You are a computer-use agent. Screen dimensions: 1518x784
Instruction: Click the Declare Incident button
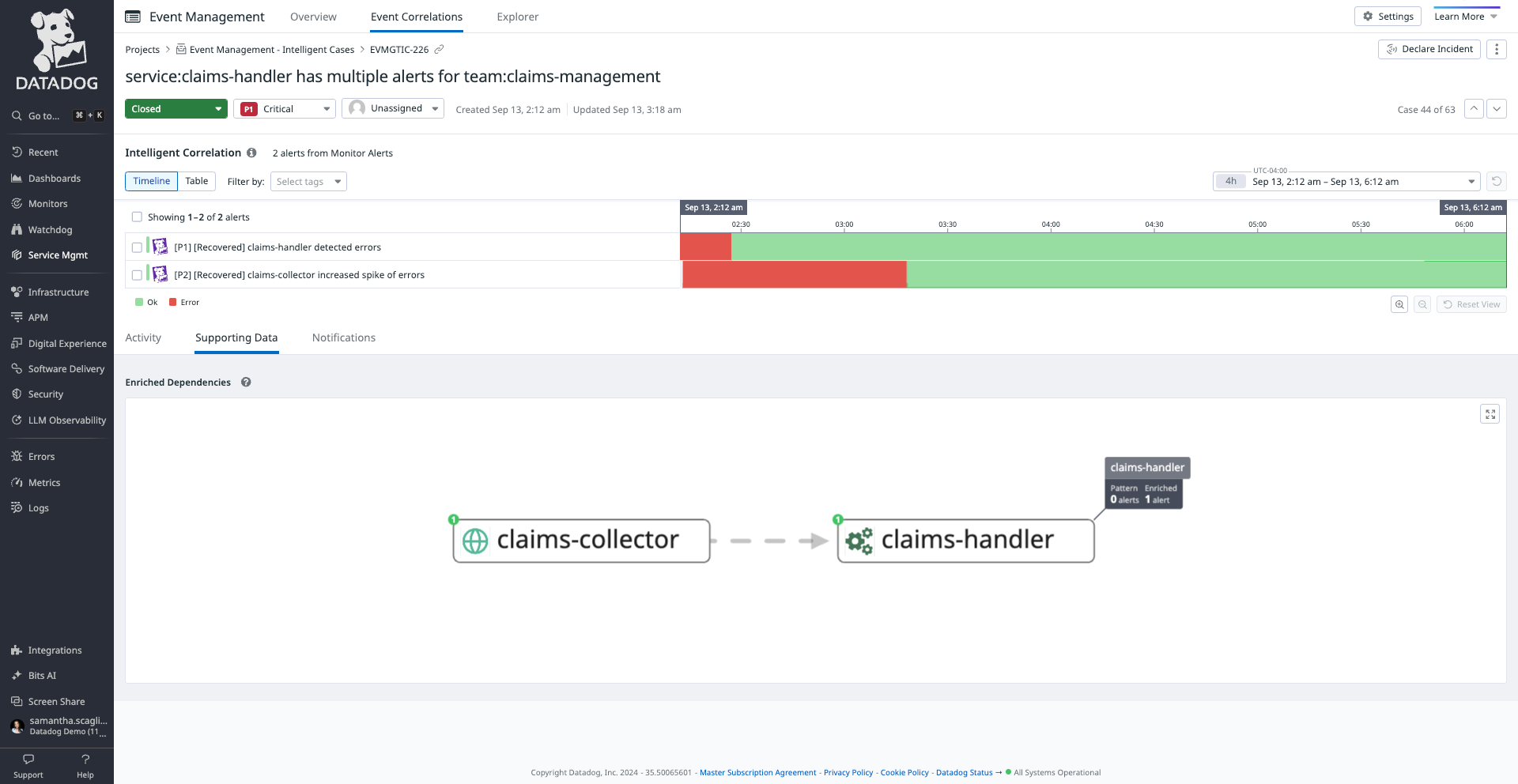[x=1428, y=49]
